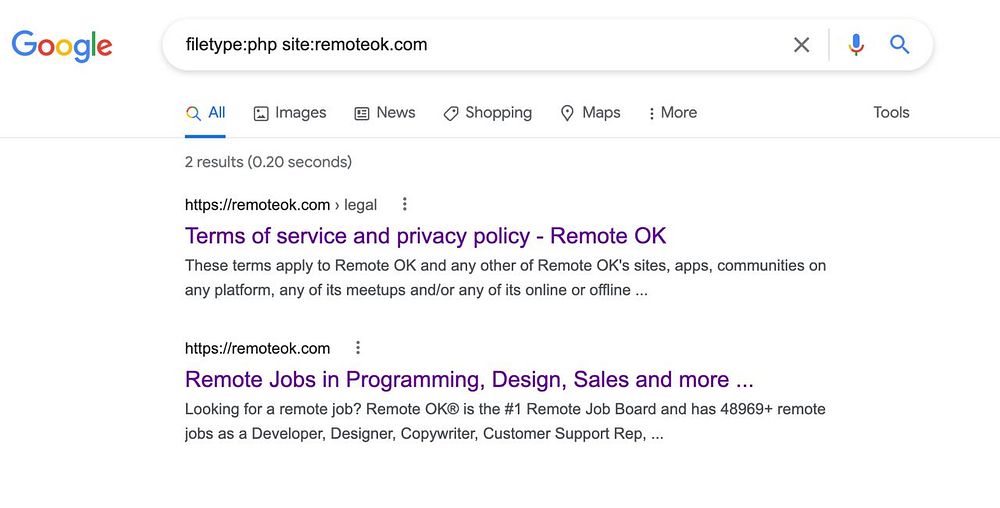Screen dimensions: 1000x508
Task: Click the remoteok.com › legal breadcrumb URL
Action: pyautogui.click(x=281, y=205)
